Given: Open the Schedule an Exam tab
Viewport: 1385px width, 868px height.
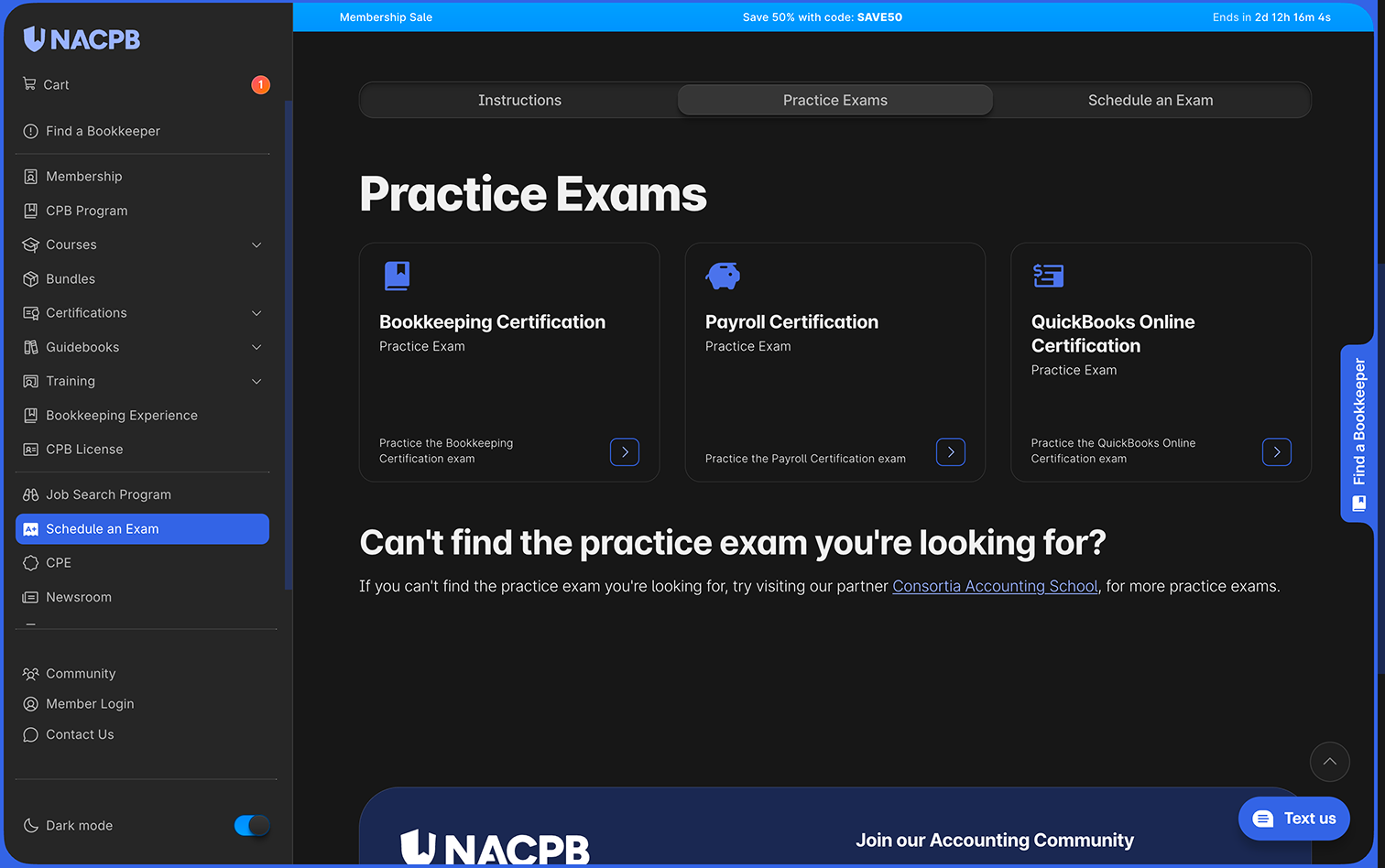Looking at the screenshot, I should pos(1151,100).
